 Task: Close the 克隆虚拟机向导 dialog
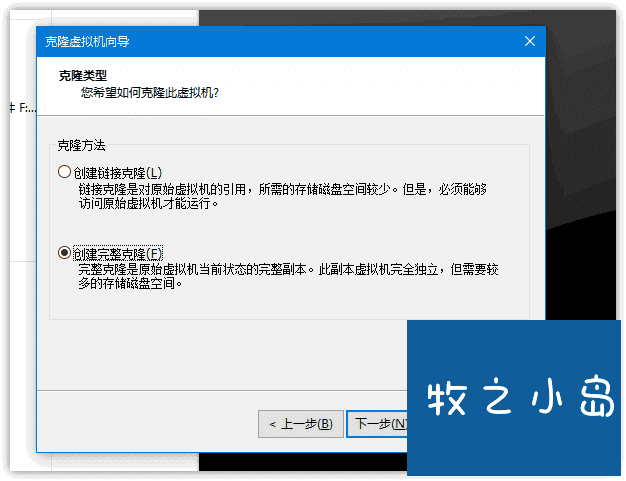[529, 41]
